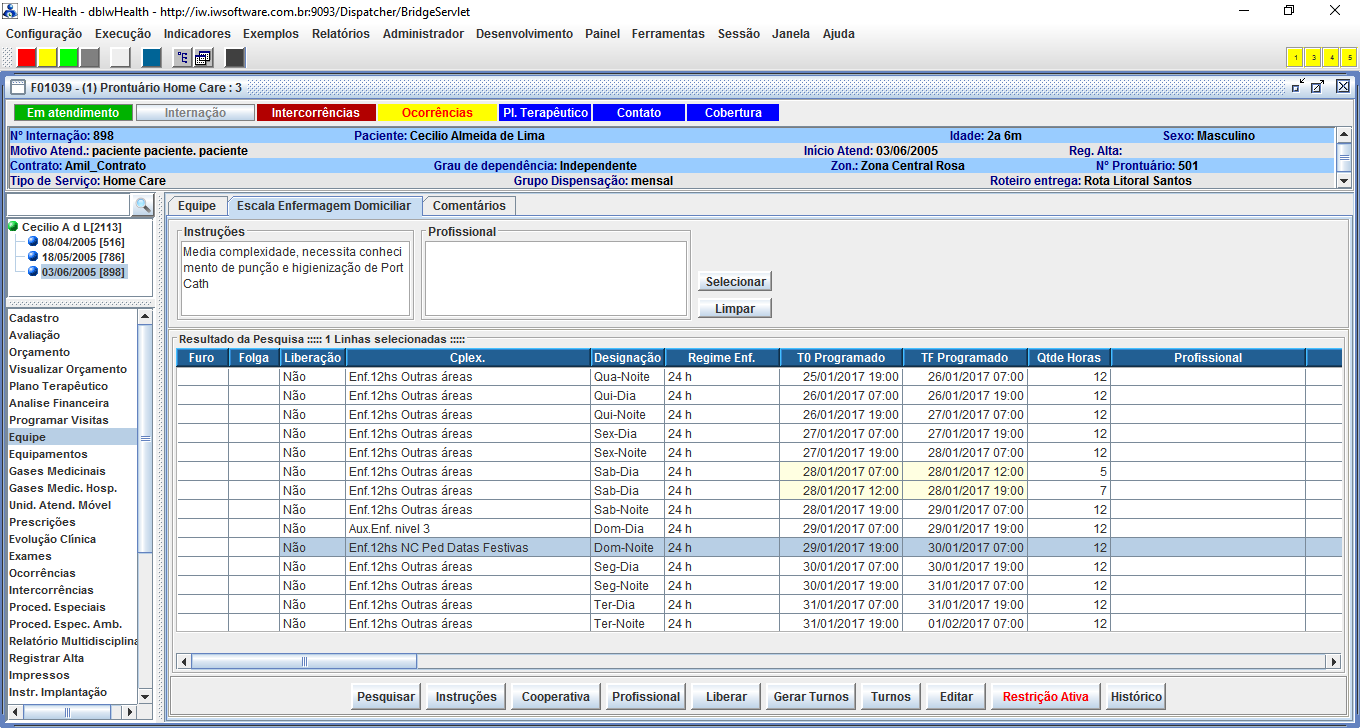Select the Cecilio A d L[2113] tree root

coord(71,227)
